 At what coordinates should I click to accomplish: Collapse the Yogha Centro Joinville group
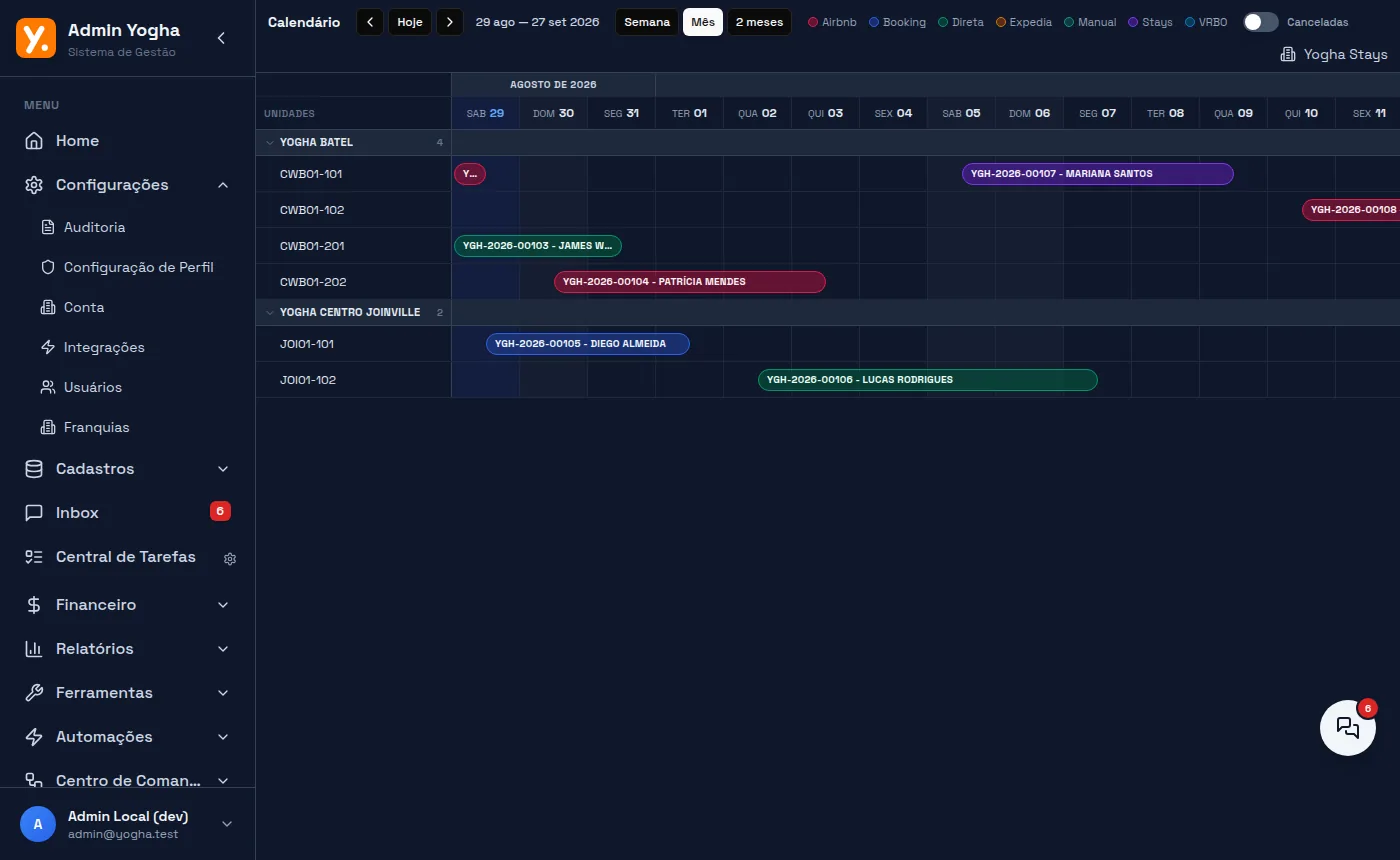pyautogui.click(x=269, y=312)
